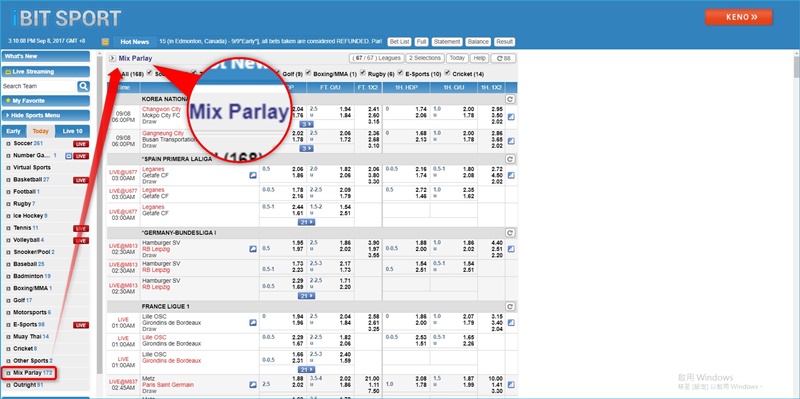Toggle the Golf (9) checkbox
800x399 pixels.
click(278, 73)
